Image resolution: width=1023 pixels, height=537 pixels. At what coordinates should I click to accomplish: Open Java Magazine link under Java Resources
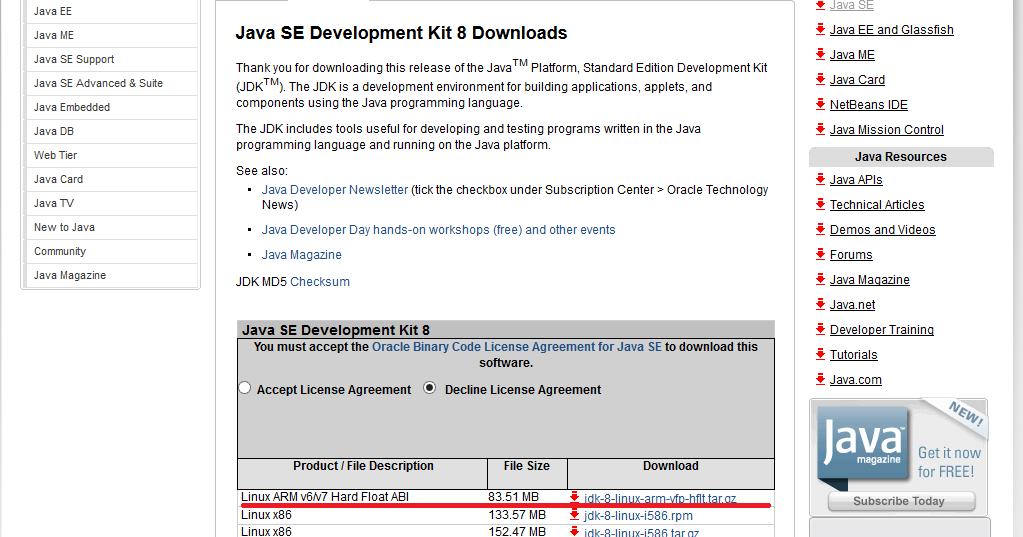click(x=870, y=280)
